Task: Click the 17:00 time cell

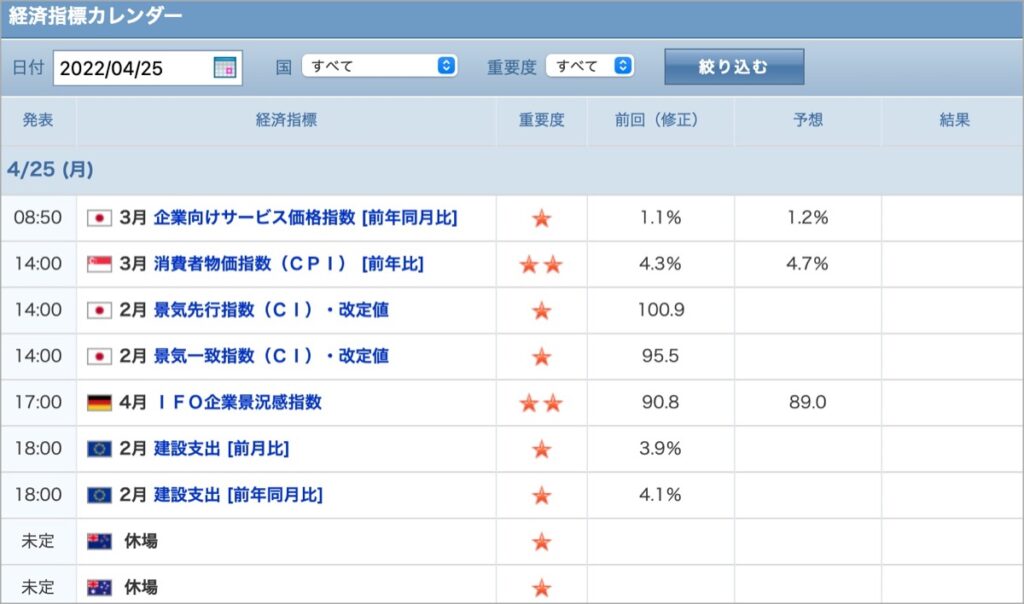Action: [x=38, y=402]
